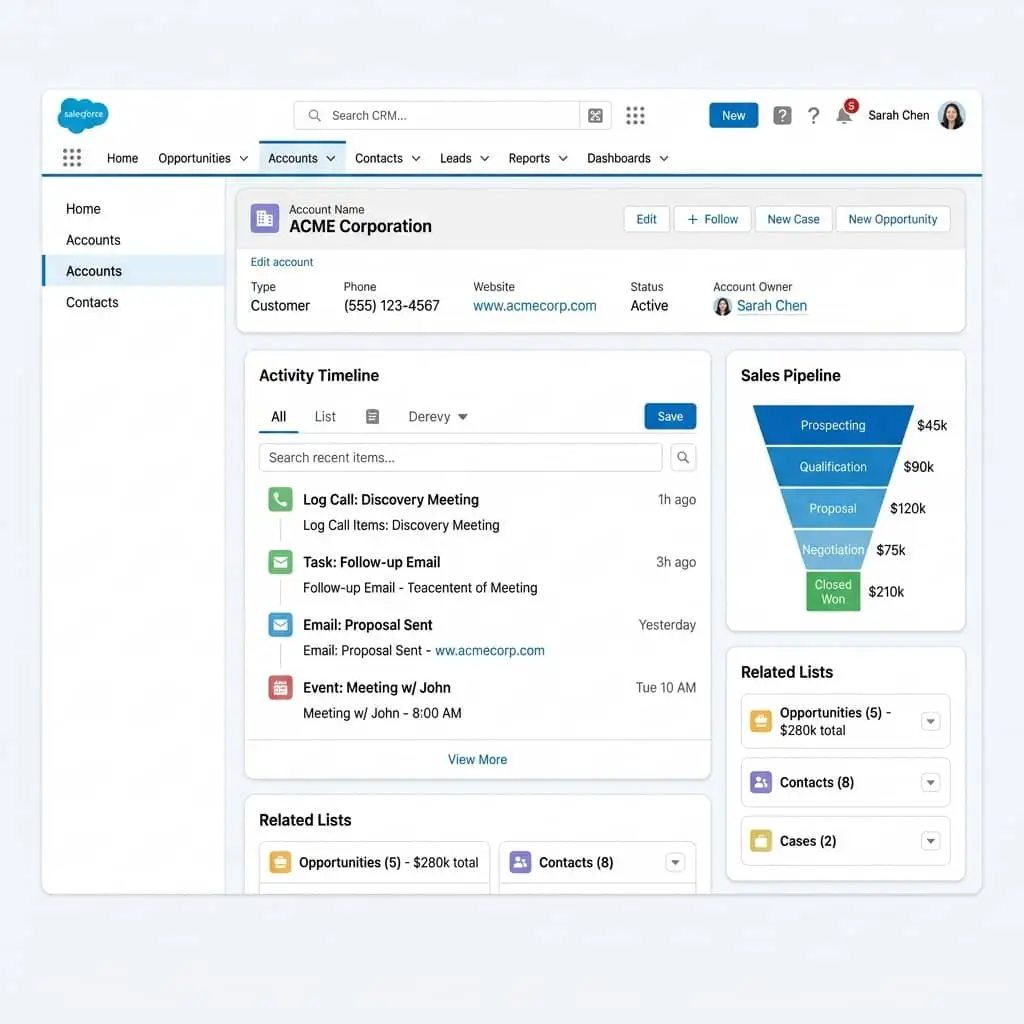The width and height of the screenshot is (1024, 1024).
Task: Click the green Log Call phone icon
Action: point(280,500)
